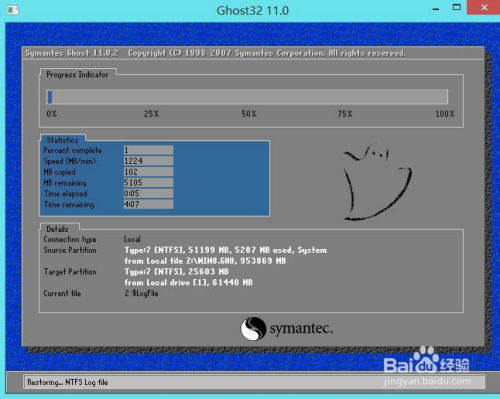Close the Ghost32 window
The height and width of the screenshot is (399, 500).
click(x=484, y=7)
